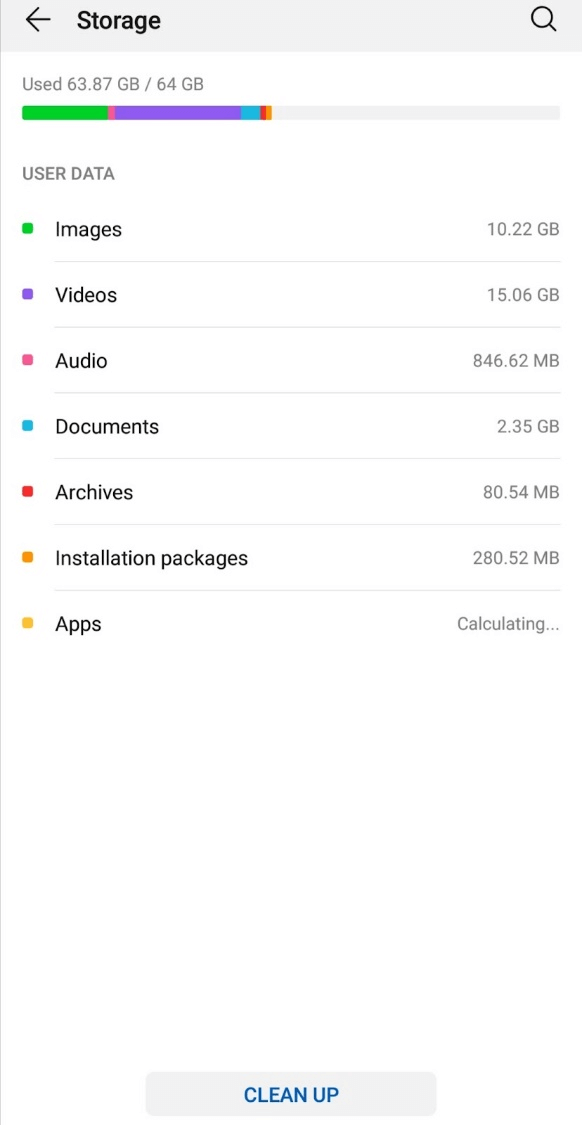Open the Archives category
The image size is (582, 1125).
(290, 492)
